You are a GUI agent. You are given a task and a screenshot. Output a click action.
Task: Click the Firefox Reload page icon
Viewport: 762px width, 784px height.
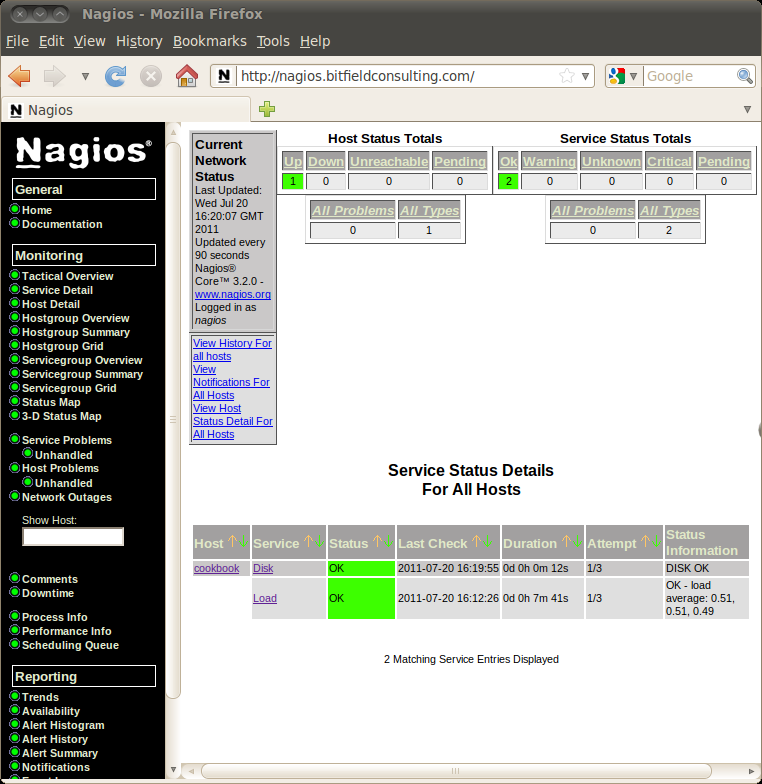tap(116, 76)
